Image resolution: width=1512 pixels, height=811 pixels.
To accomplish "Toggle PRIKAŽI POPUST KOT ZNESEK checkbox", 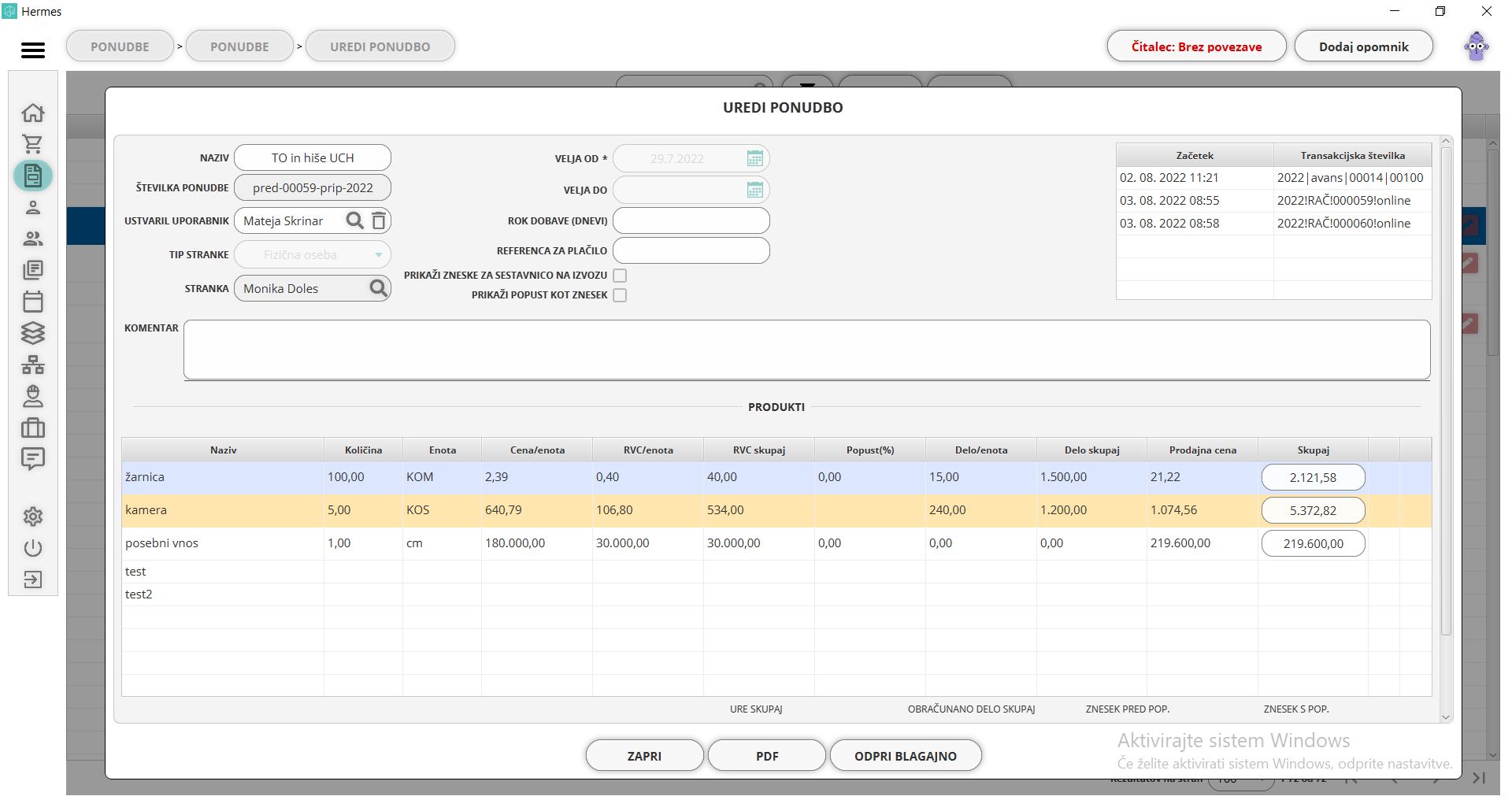I will (620, 295).
